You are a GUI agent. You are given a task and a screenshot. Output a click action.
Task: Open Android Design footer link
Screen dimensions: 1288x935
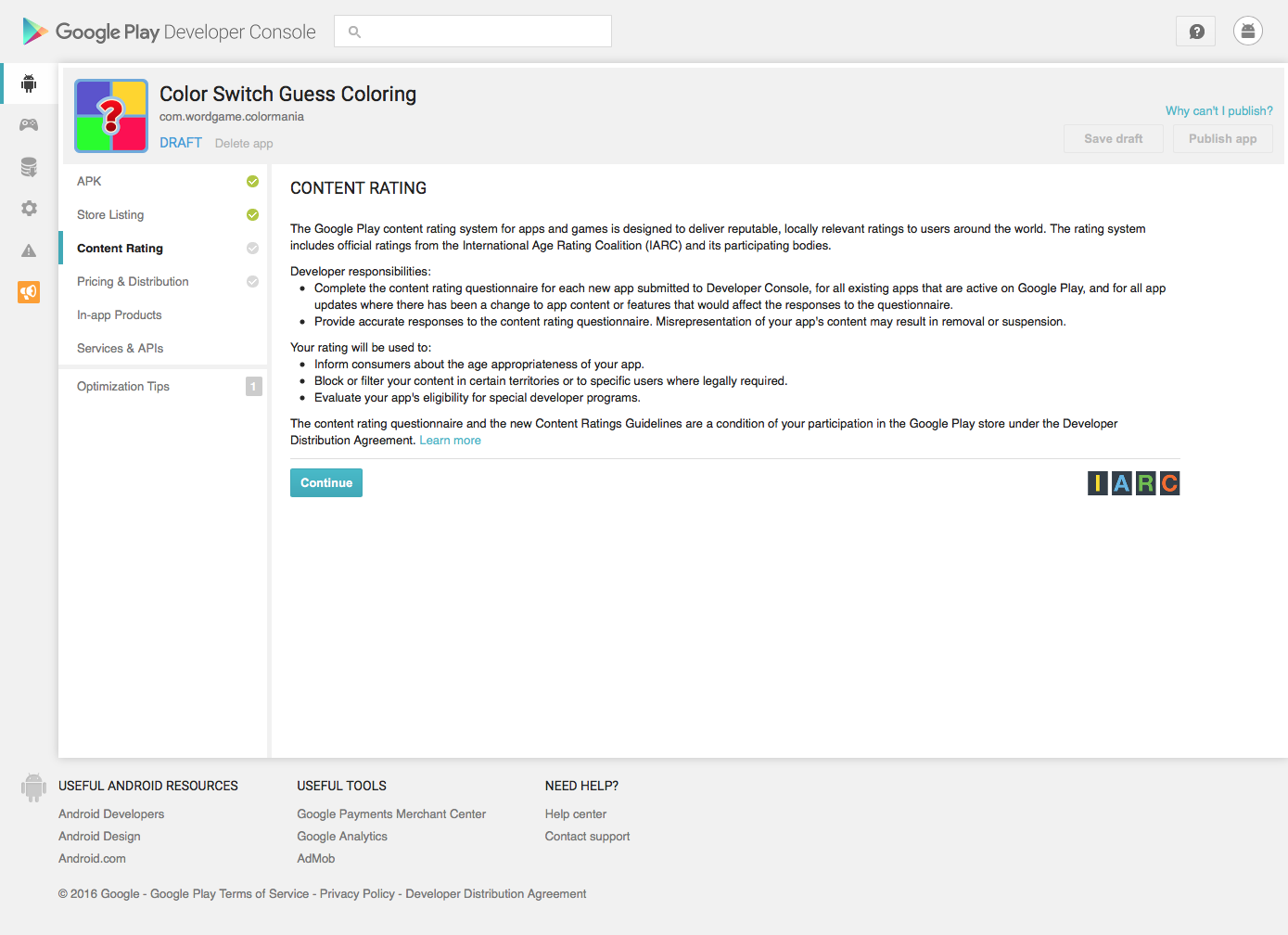[x=99, y=837]
